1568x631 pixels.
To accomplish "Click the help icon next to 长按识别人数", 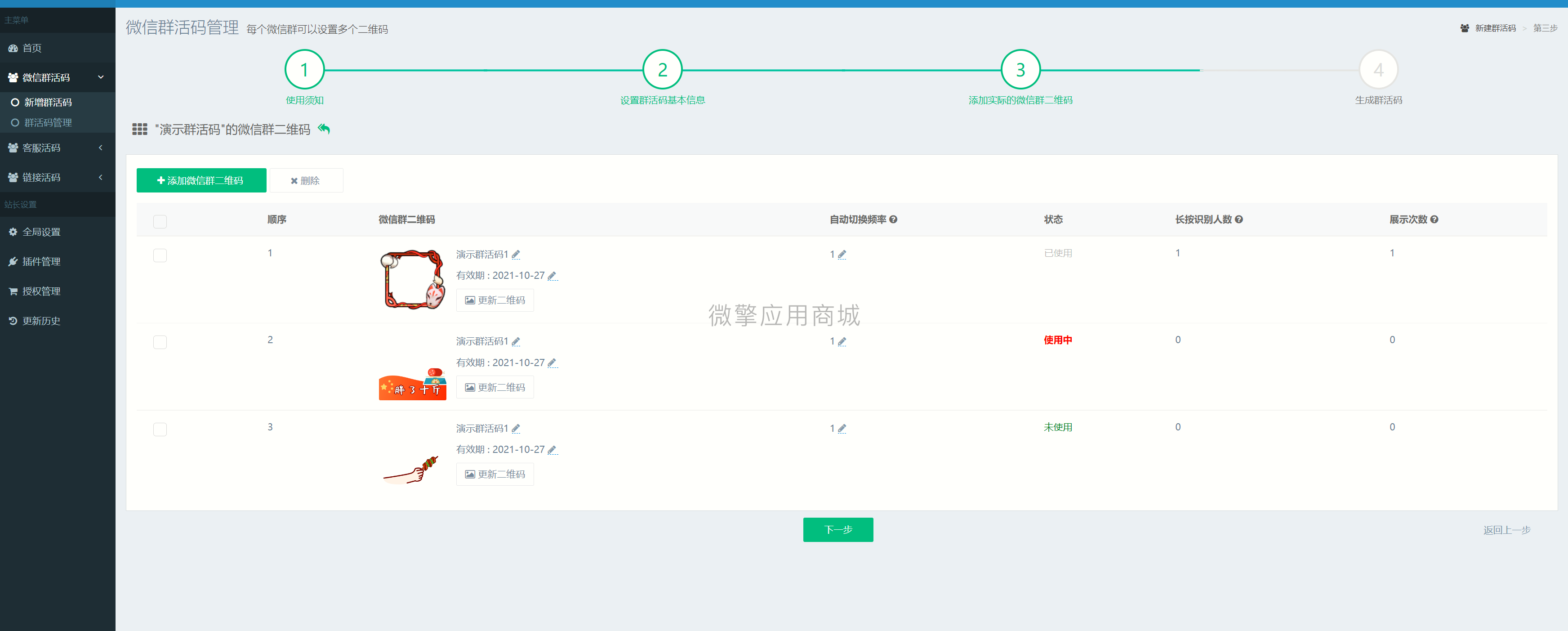I will (1238, 219).
